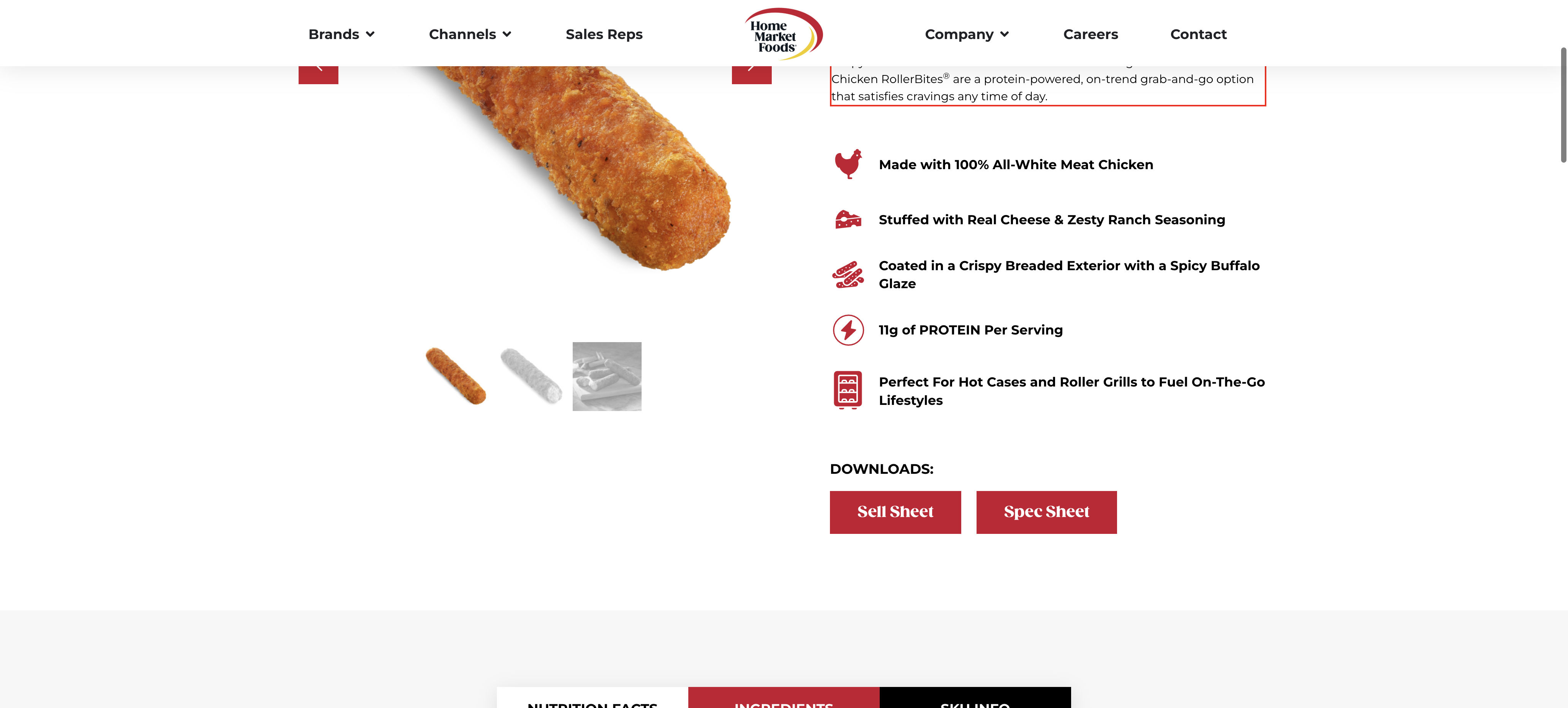Switch to the Ingredients tab

coord(783,699)
